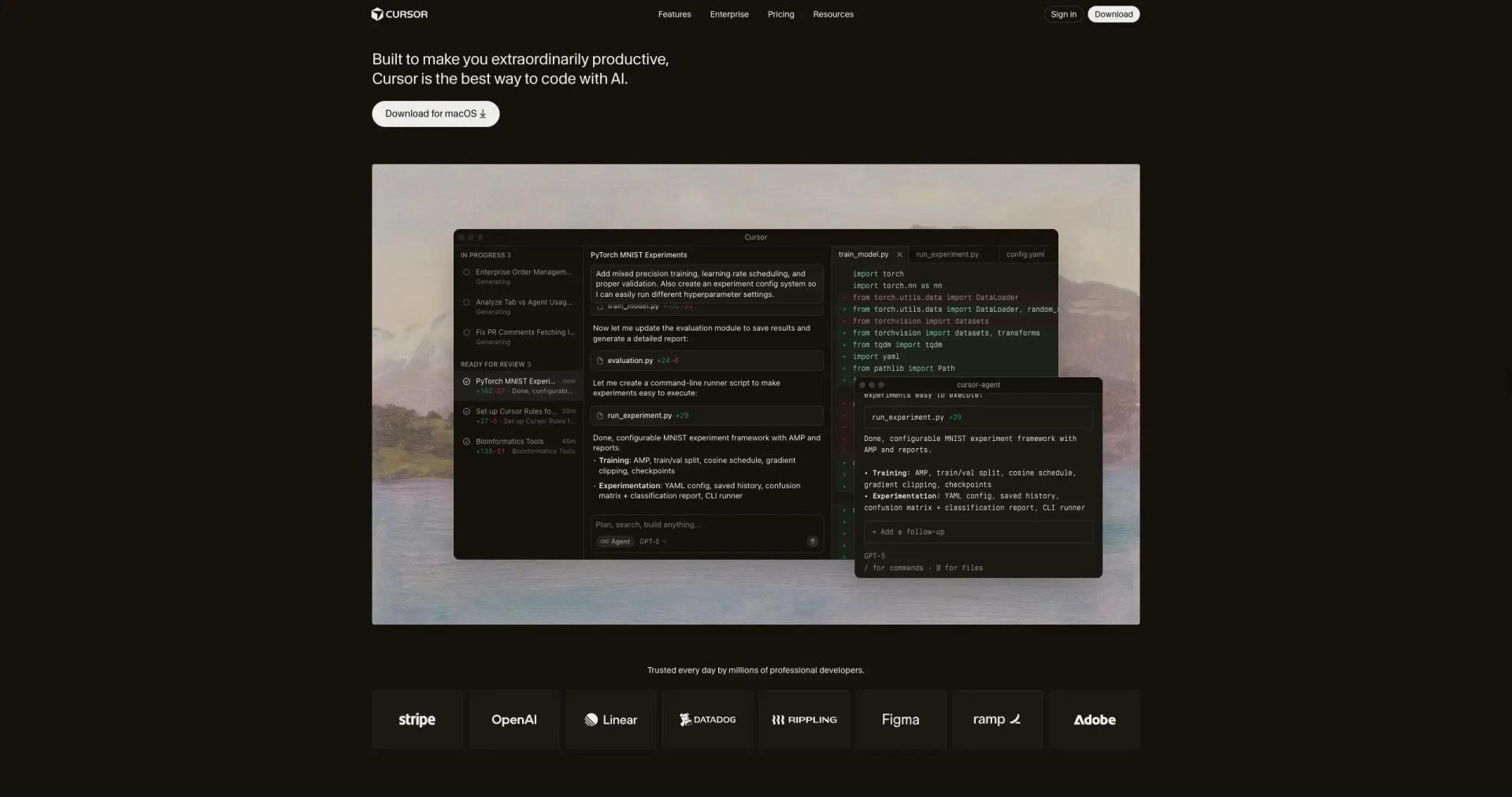
Task: Click the Adobe logo
Action: point(1094,719)
